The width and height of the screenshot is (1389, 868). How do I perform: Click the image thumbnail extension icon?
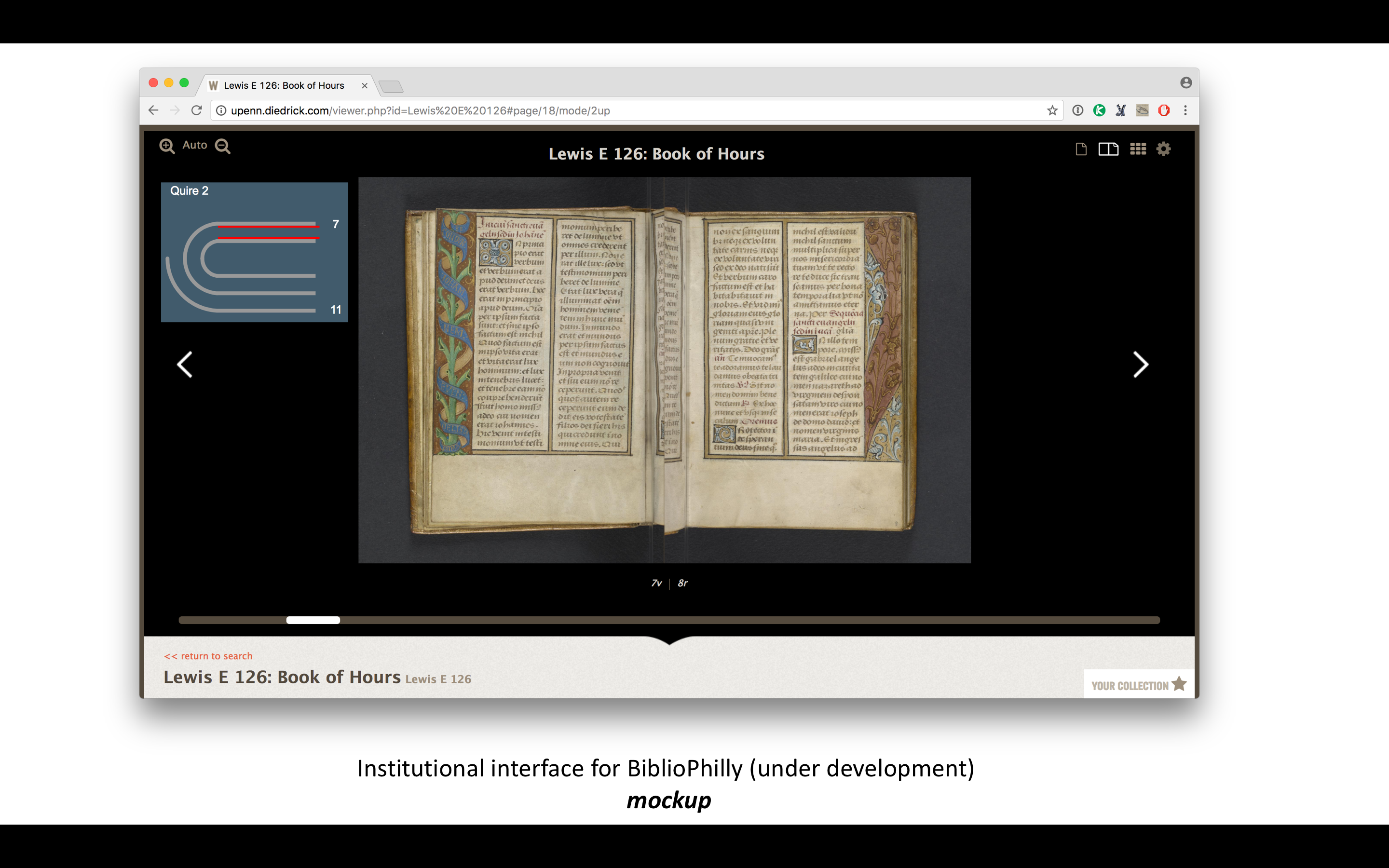click(1142, 110)
